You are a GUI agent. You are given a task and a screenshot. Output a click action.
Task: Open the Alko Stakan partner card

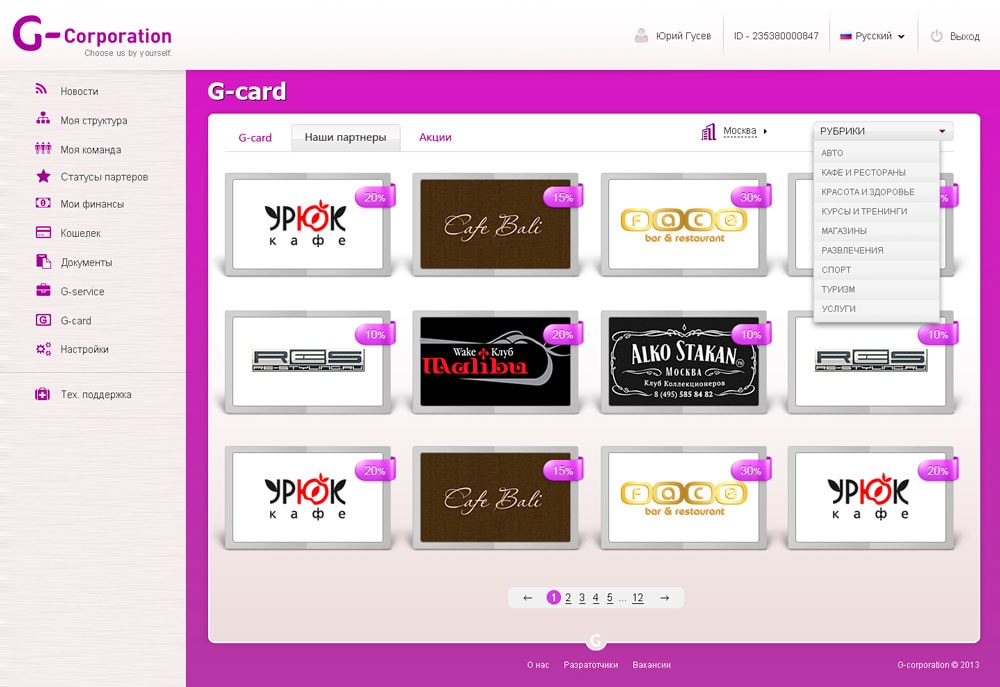pos(684,361)
